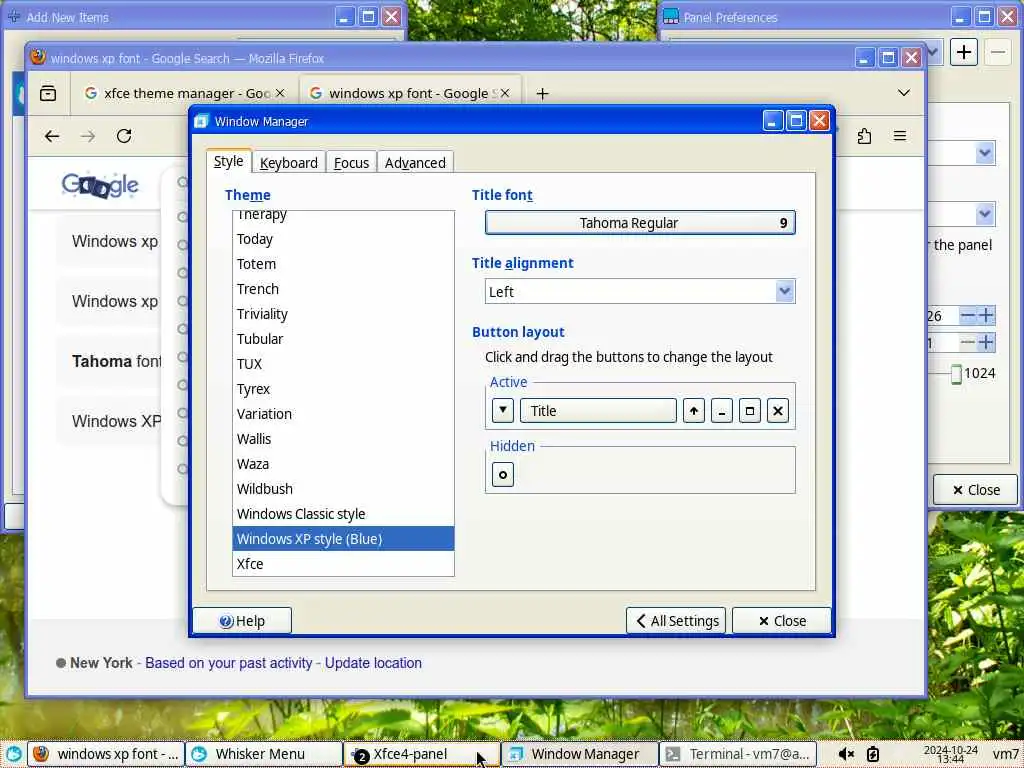The height and width of the screenshot is (768, 1024).
Task: Open the Title alignment dropdown
Action: (640, 291)
